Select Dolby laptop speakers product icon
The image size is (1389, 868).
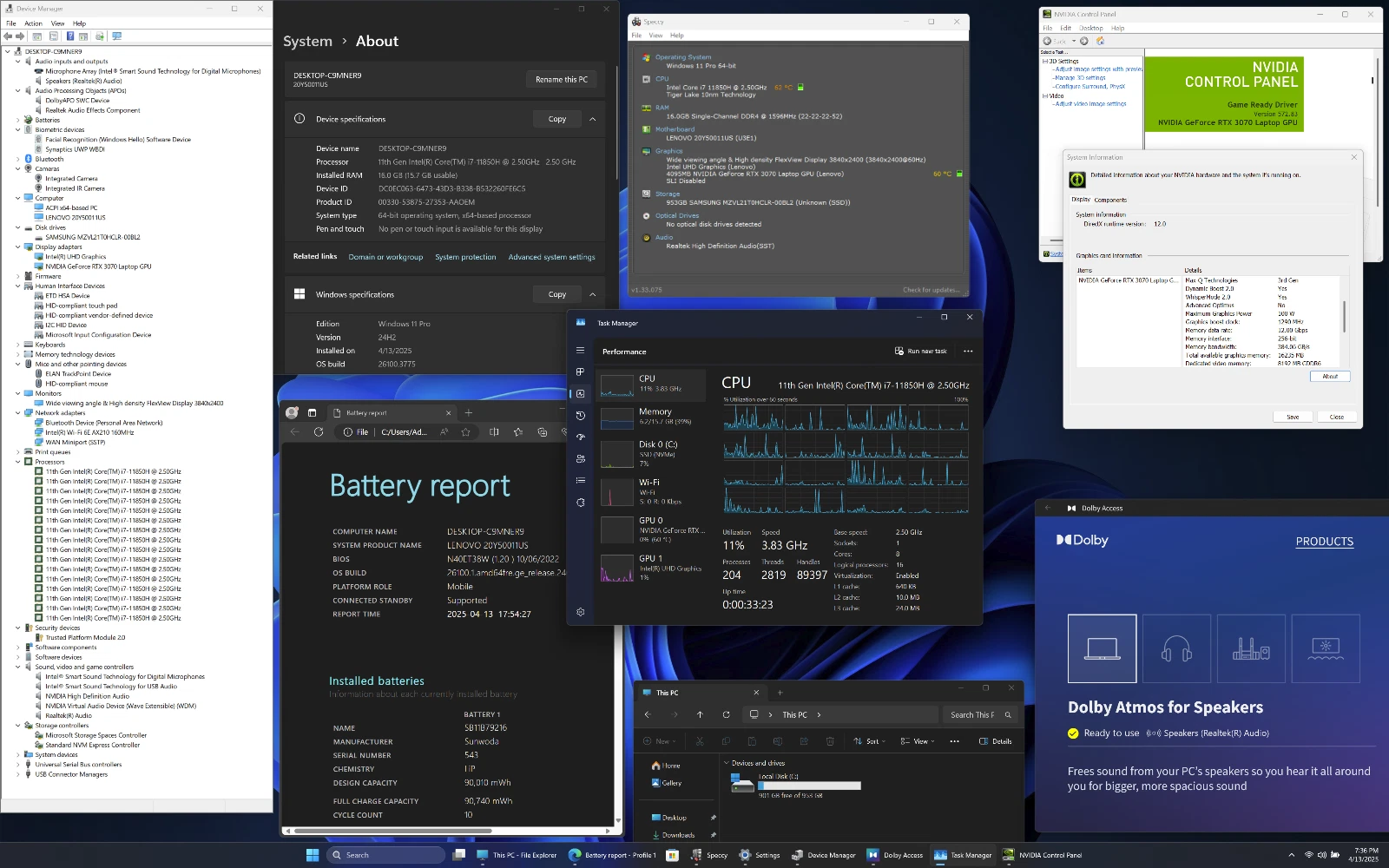1102,648
